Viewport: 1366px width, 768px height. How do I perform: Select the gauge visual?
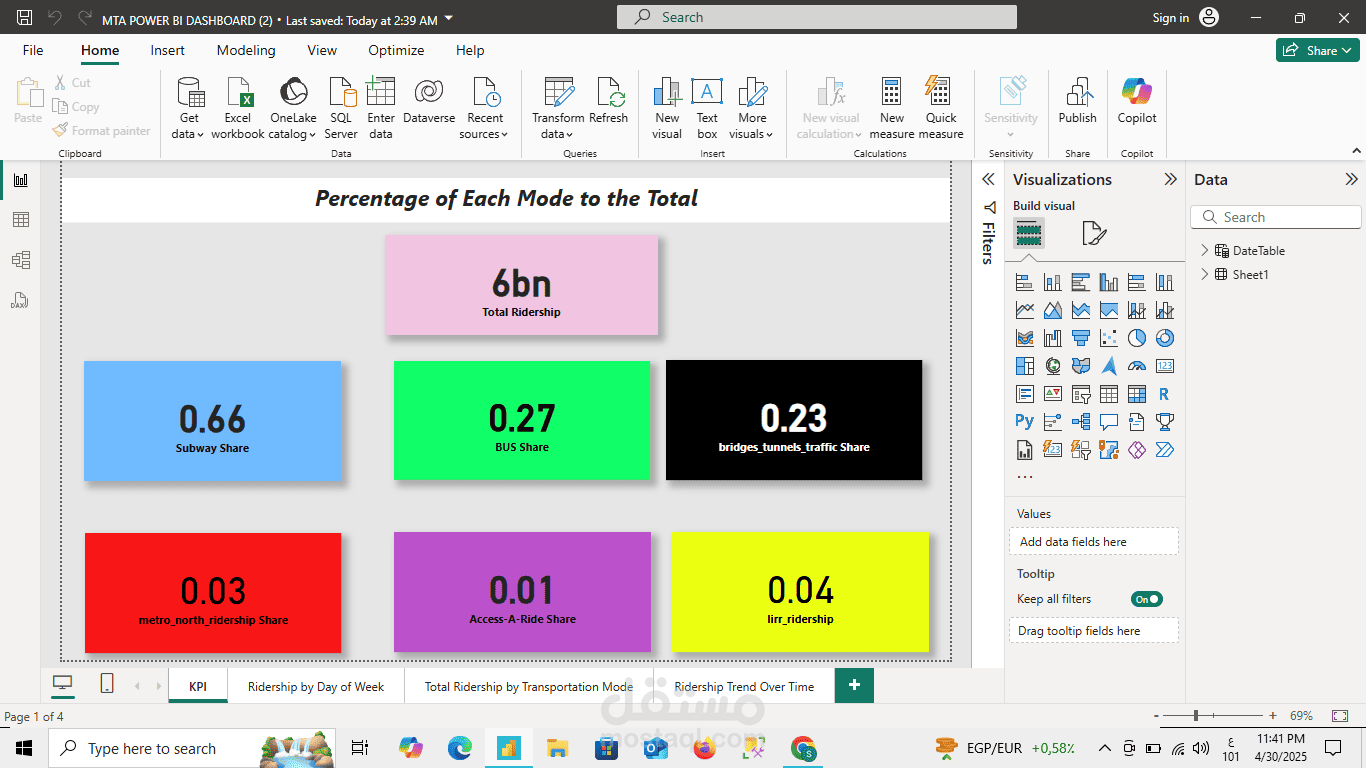(x=1136, y=367)
